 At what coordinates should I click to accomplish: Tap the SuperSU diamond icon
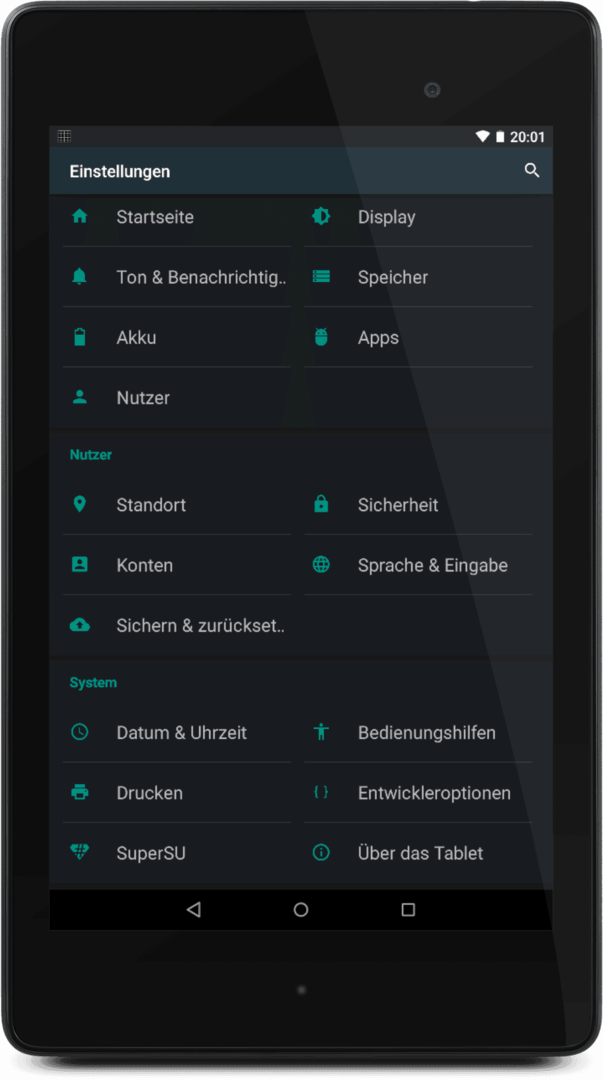point(80,852)
